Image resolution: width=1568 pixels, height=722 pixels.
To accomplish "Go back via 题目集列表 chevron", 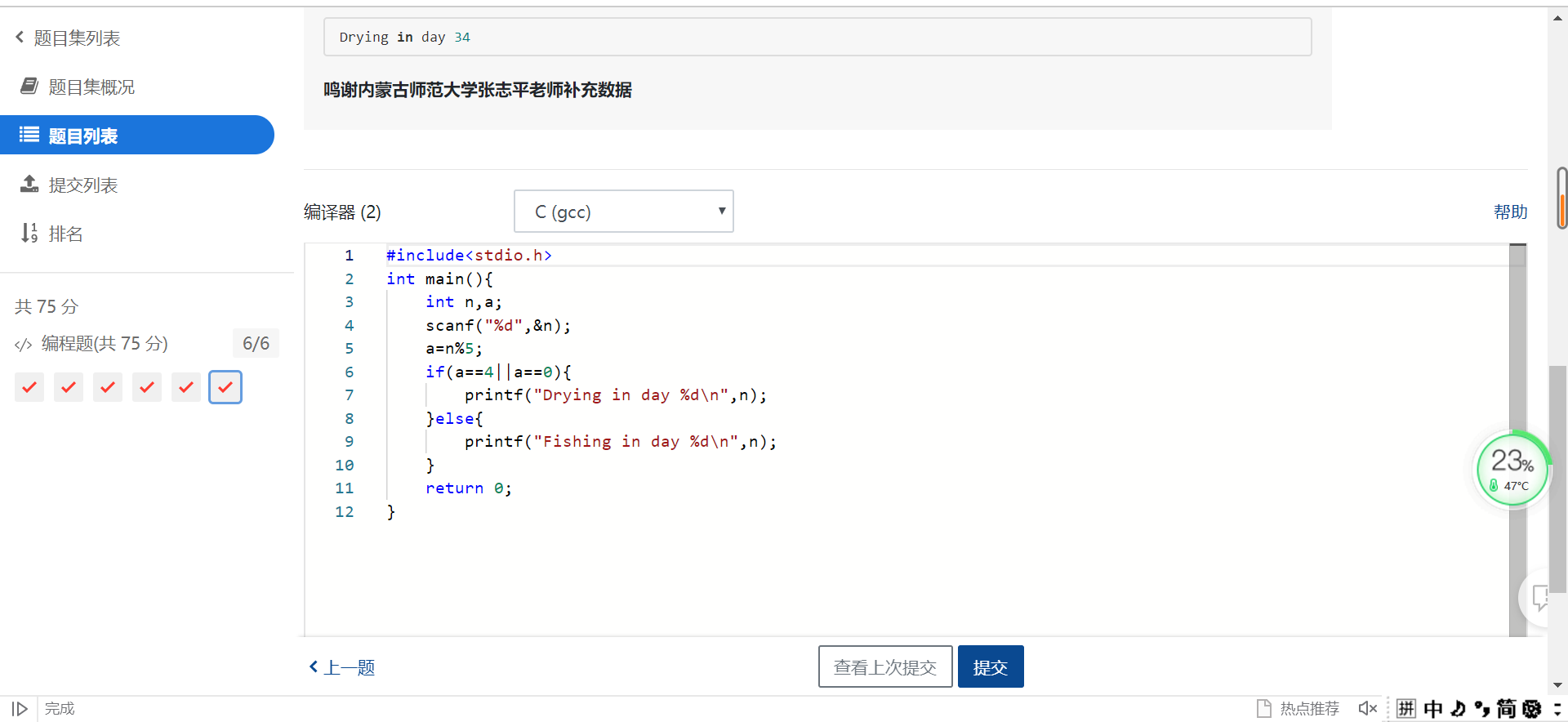I will pyautogui.click(x=20, y=38).
